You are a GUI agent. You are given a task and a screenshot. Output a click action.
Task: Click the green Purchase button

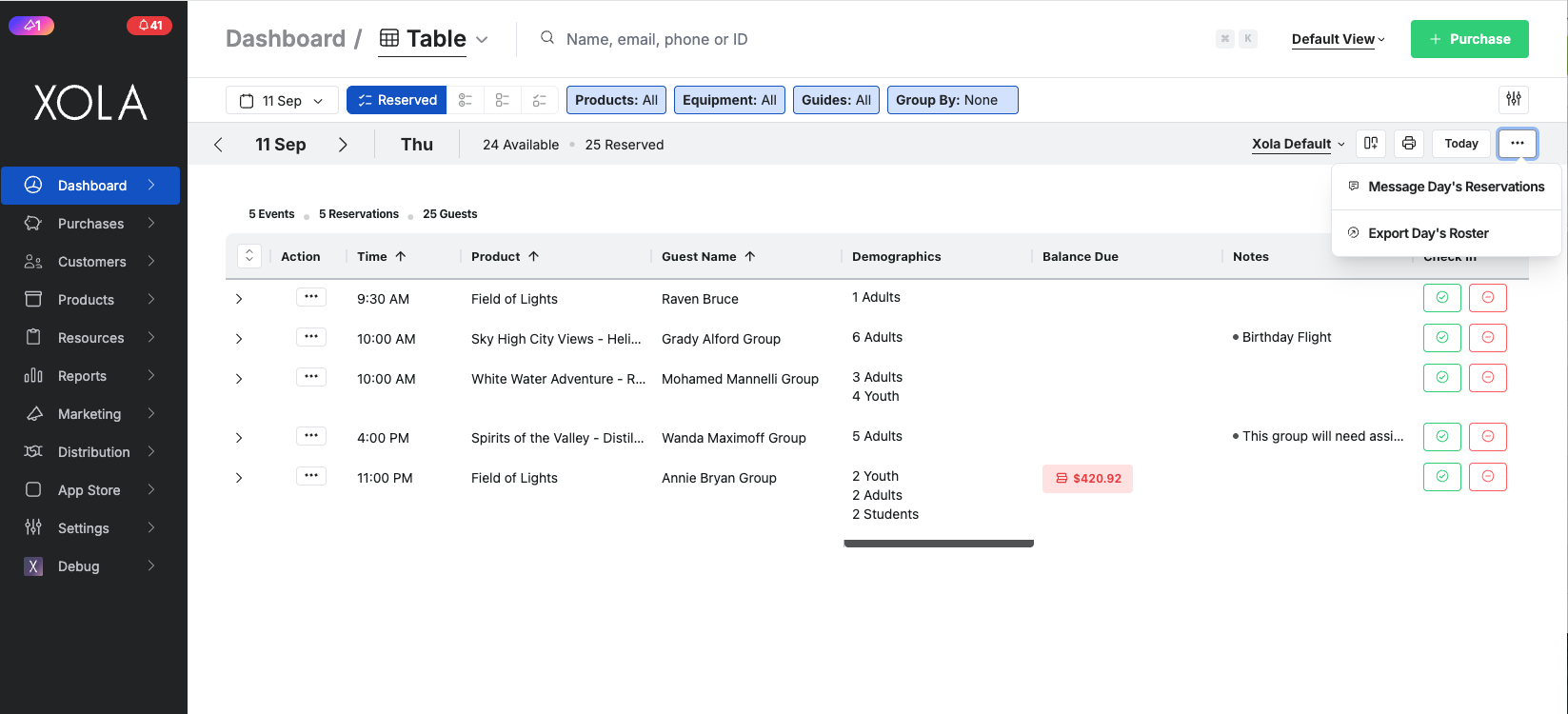pyautogui.click(x=1470, y=39)
